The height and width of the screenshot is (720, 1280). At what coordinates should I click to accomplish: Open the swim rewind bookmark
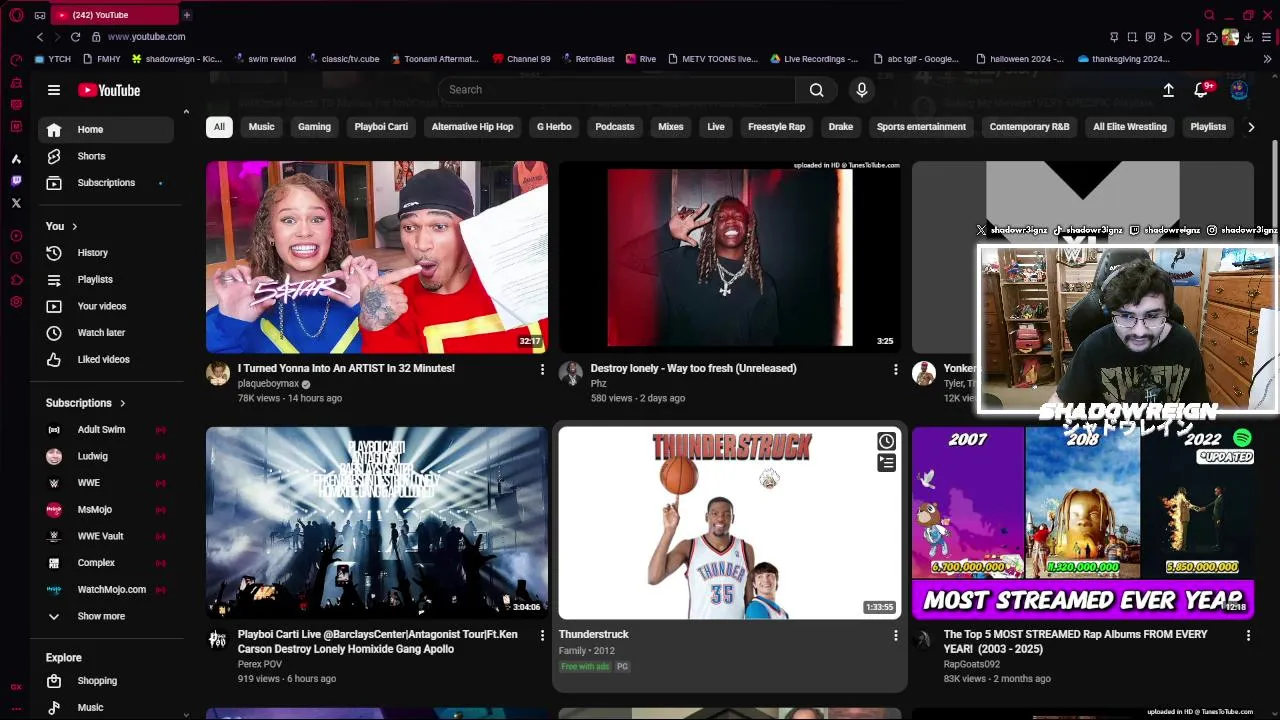[x=265, y=59]
